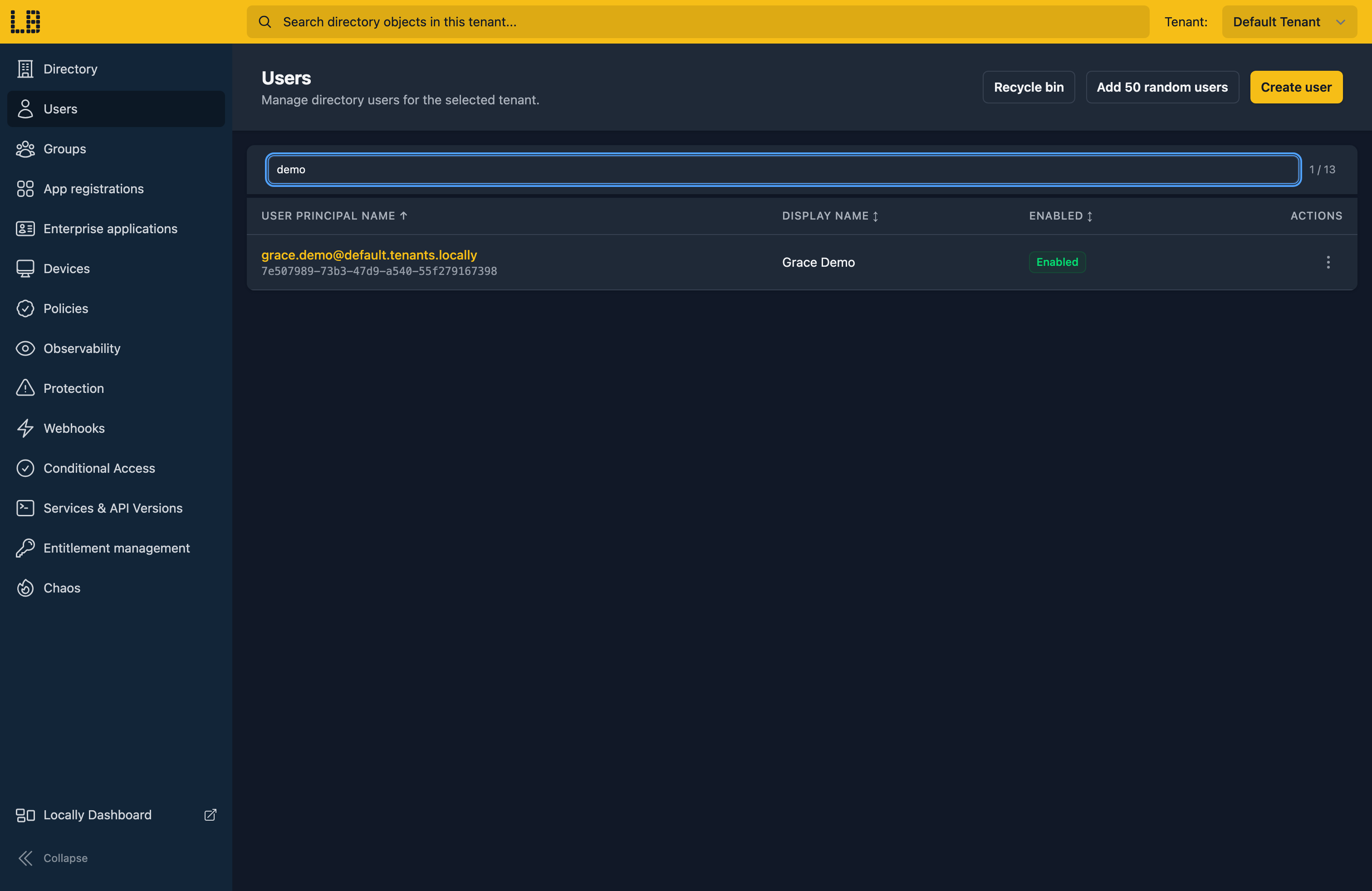Click Webhooks lightning bolt icon

pos(25,428)
